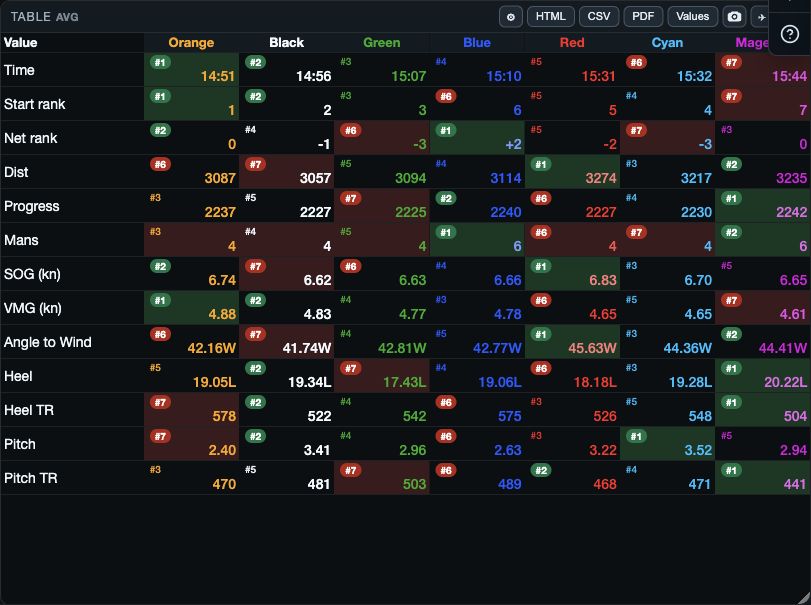
Task: Click the VMG (kn) row label
Action: pyautogui.click(x=33, y=308)
